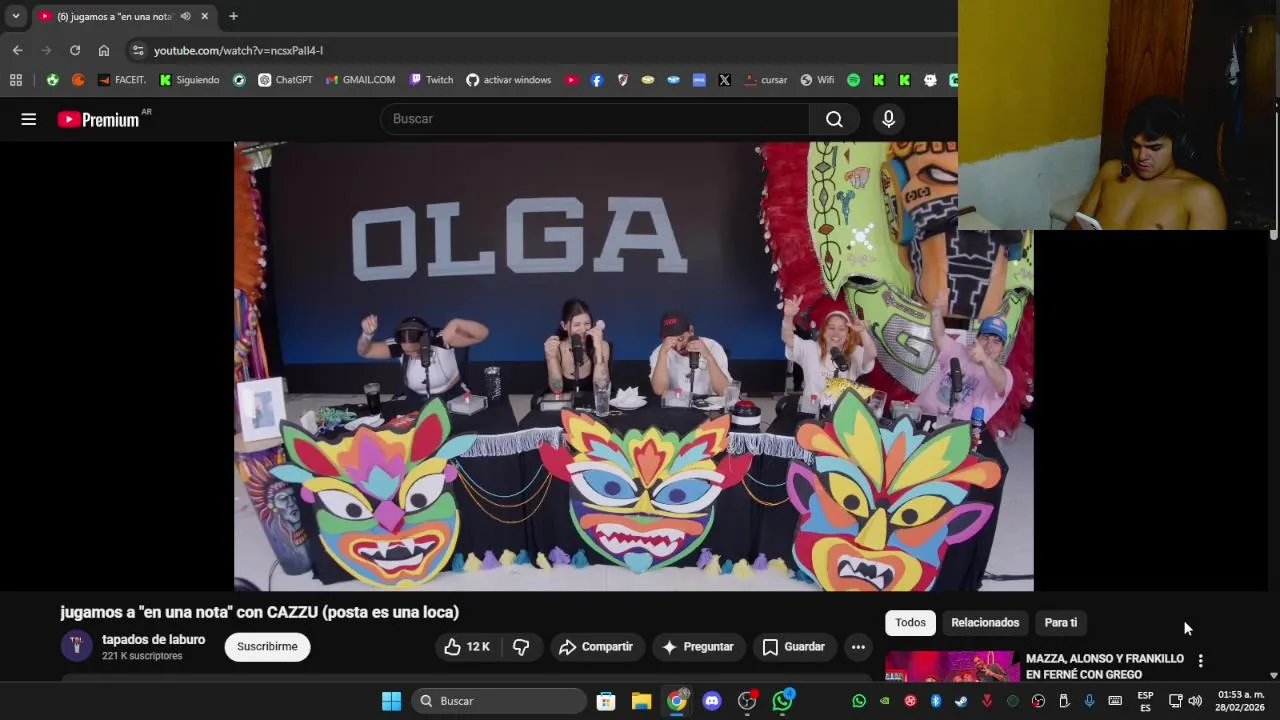Open the Spotify icon bookmark
Viewport: 1280px width, 720px height.
[853, 80]
